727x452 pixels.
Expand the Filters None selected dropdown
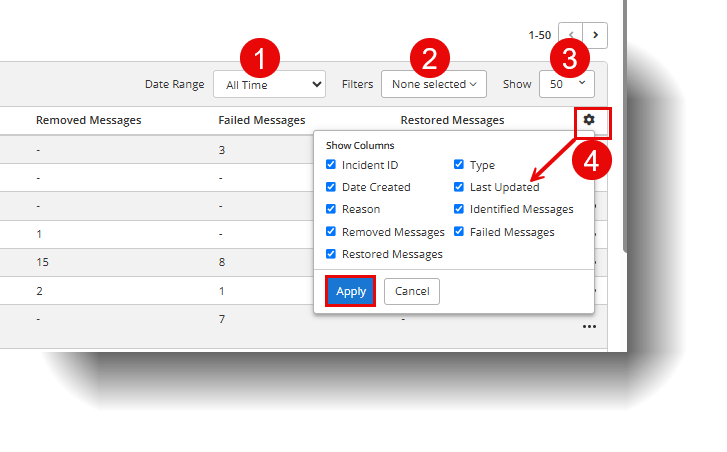(433, 85)
